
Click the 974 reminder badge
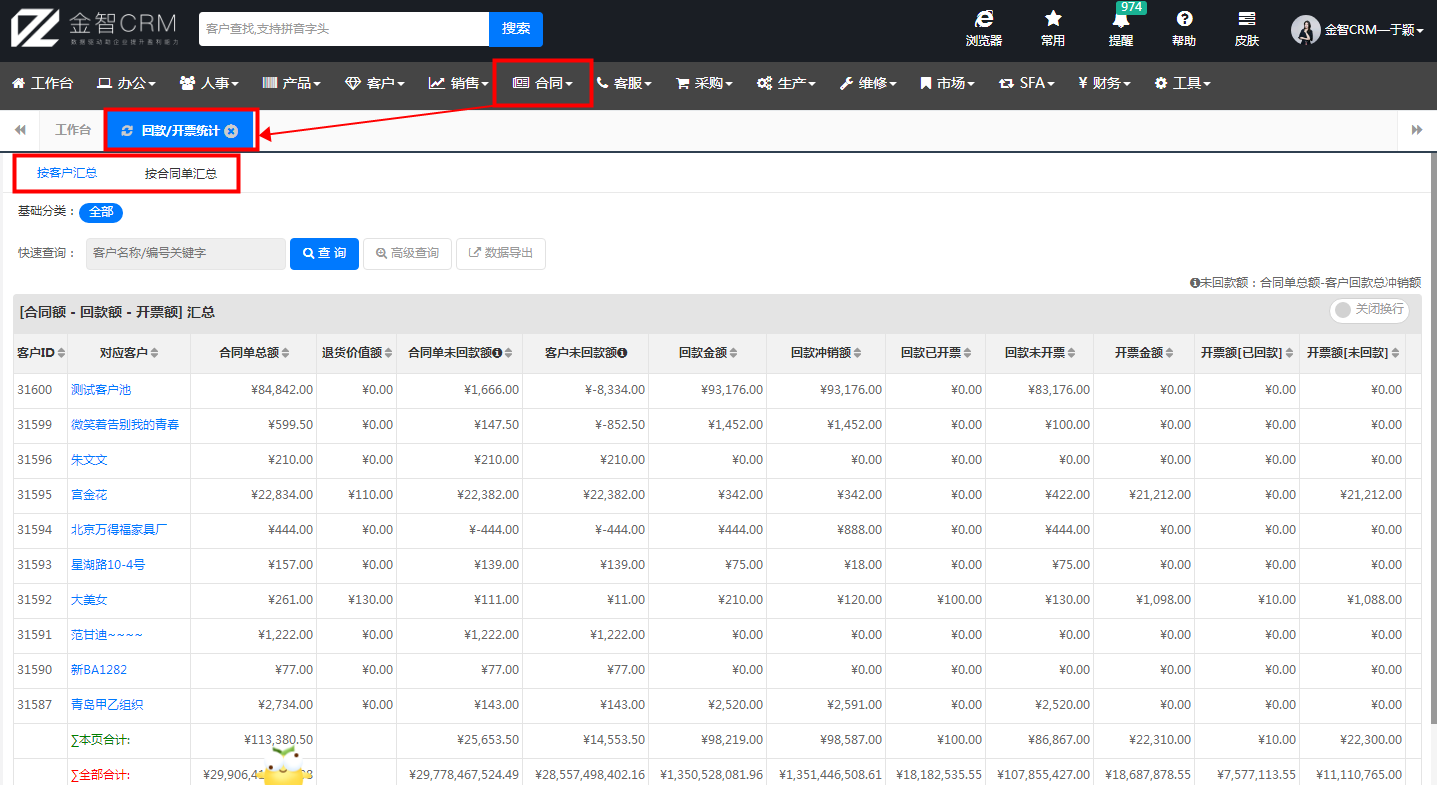point(1131,7)
